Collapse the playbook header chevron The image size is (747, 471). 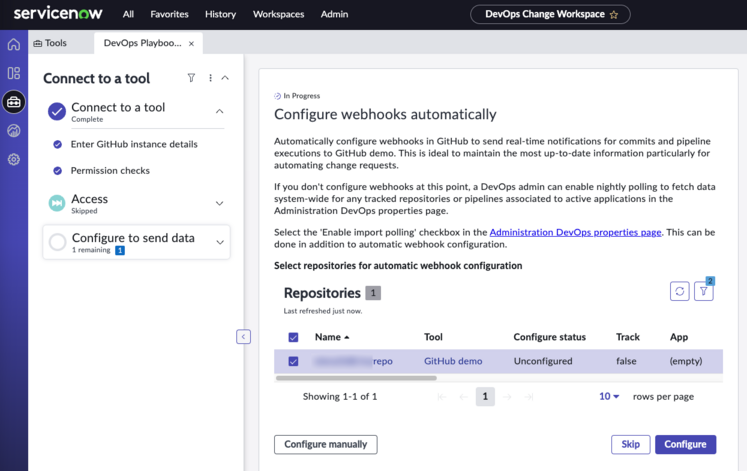225,78
